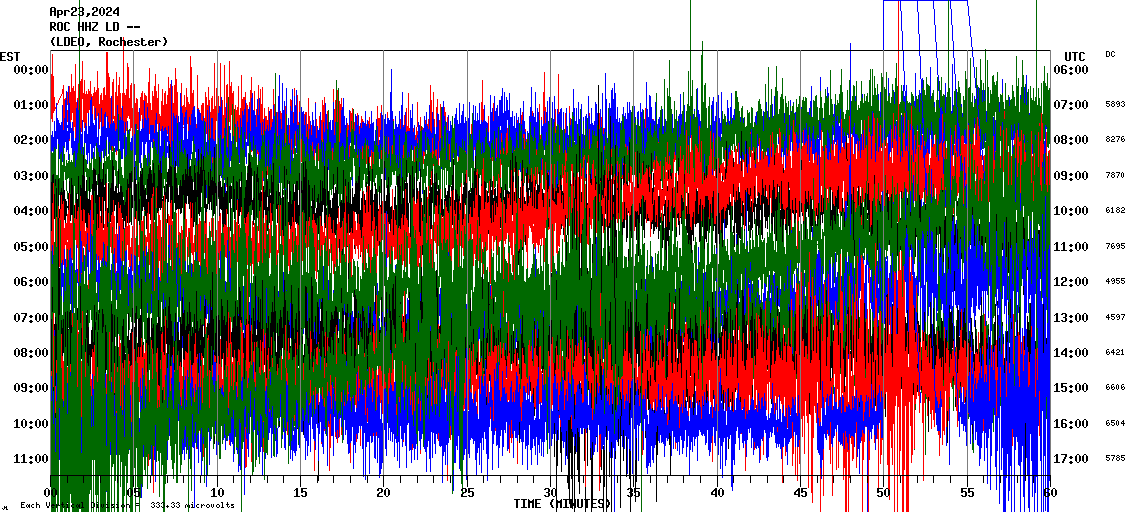Click the EST timezone header
1130x519 pixels.
(x=10, y=57)
